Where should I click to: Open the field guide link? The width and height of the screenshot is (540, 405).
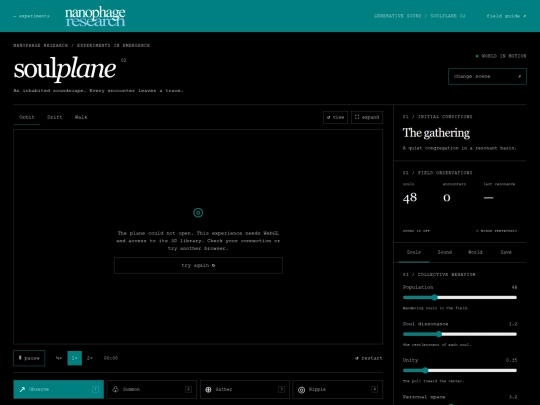(x=506, y=16)
